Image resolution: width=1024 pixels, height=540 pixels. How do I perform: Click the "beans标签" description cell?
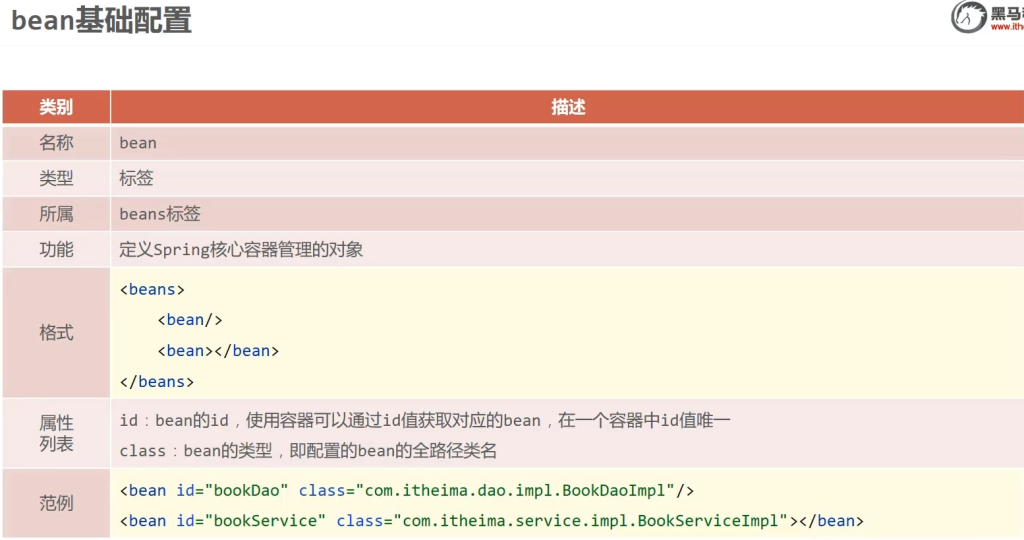coord(160,214)
